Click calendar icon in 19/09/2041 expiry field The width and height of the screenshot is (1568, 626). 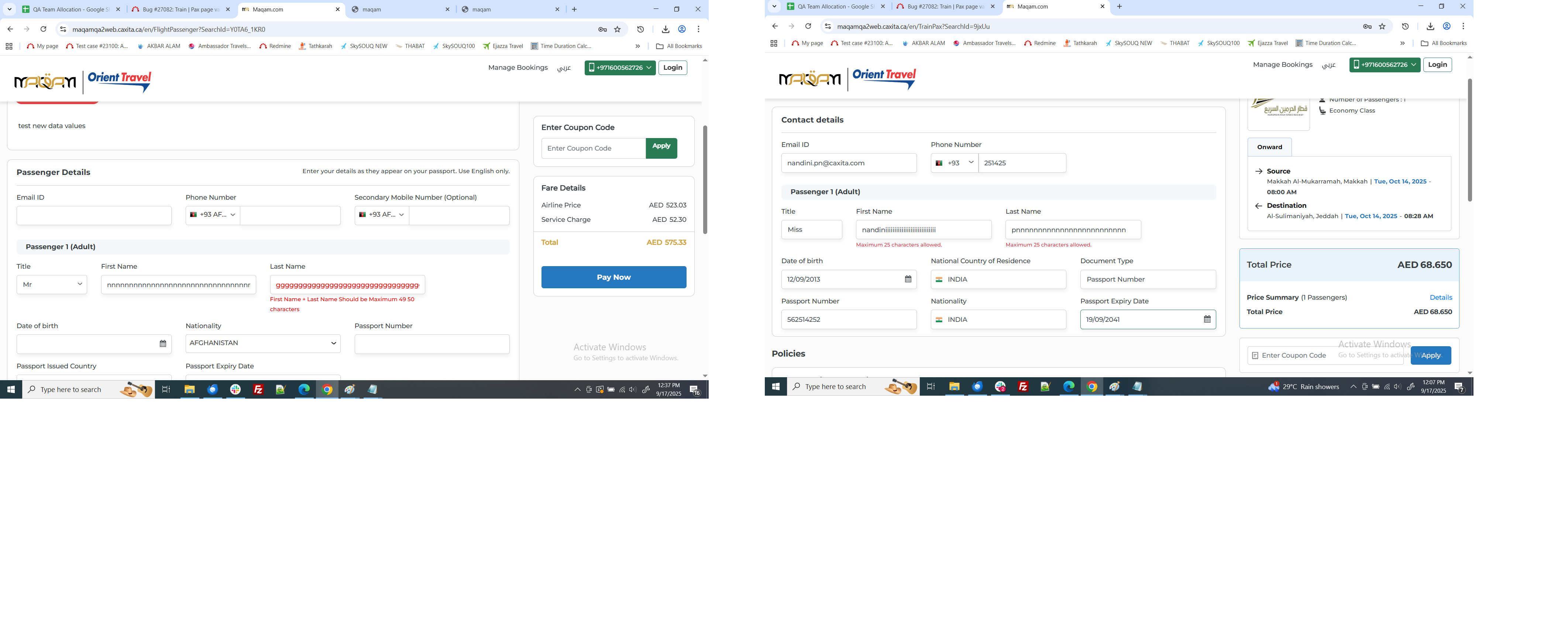(1207, 320)
